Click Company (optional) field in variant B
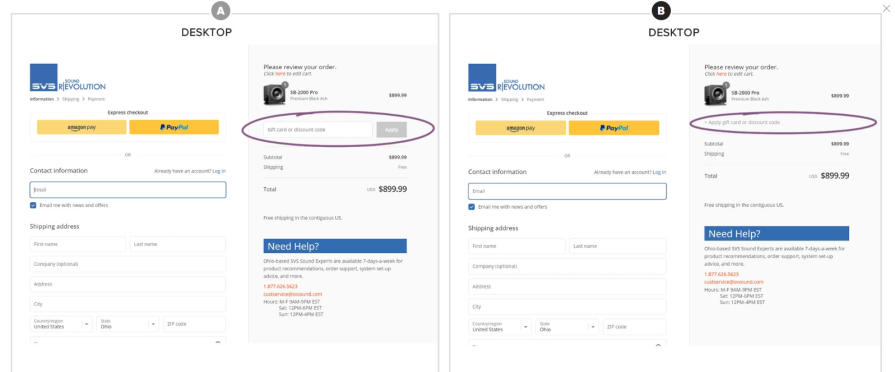 [567, 266]
